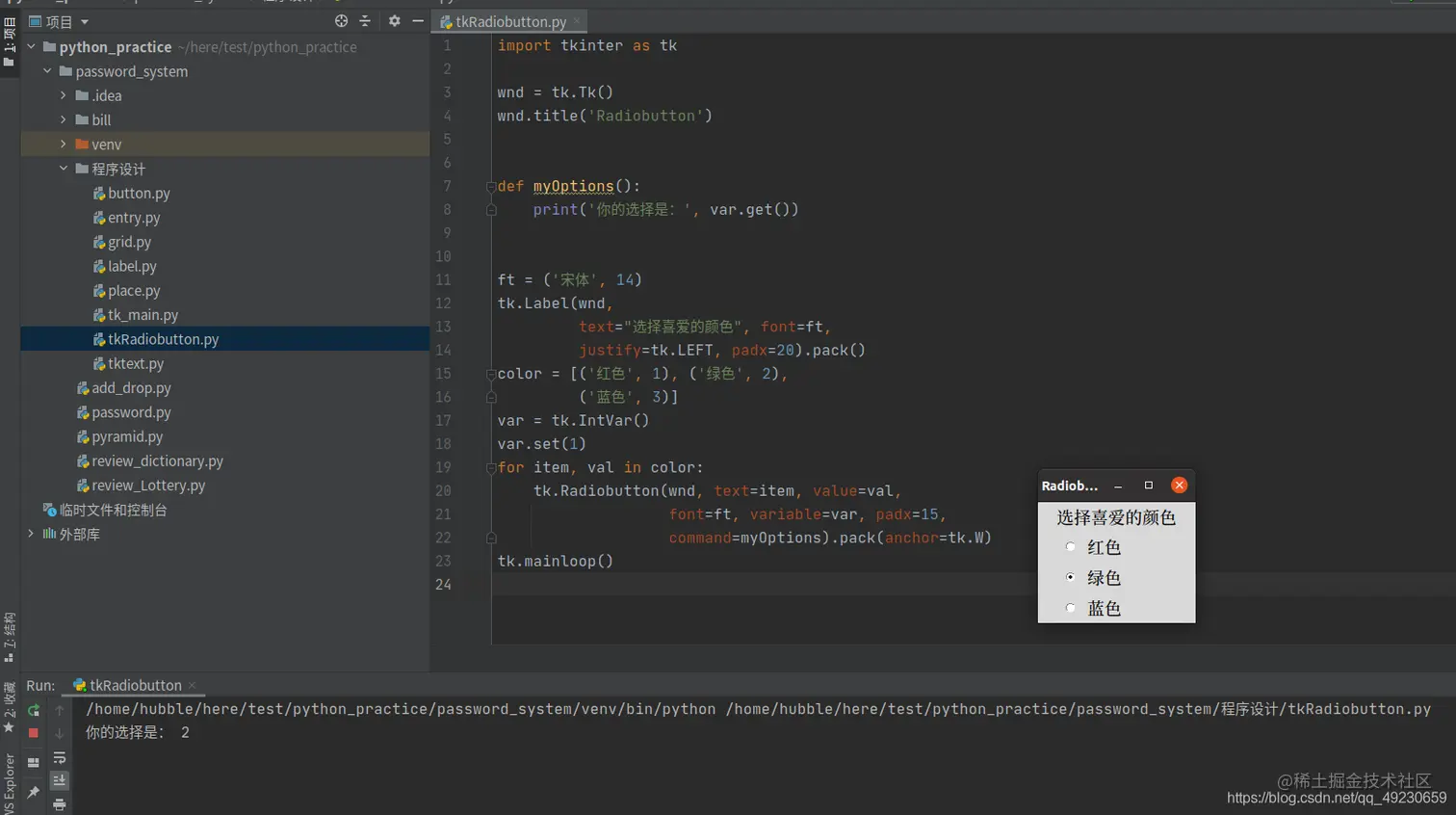The image size is (1456, 815).
Task: Click line number 24 in the gutter
Action: [443, 585]
